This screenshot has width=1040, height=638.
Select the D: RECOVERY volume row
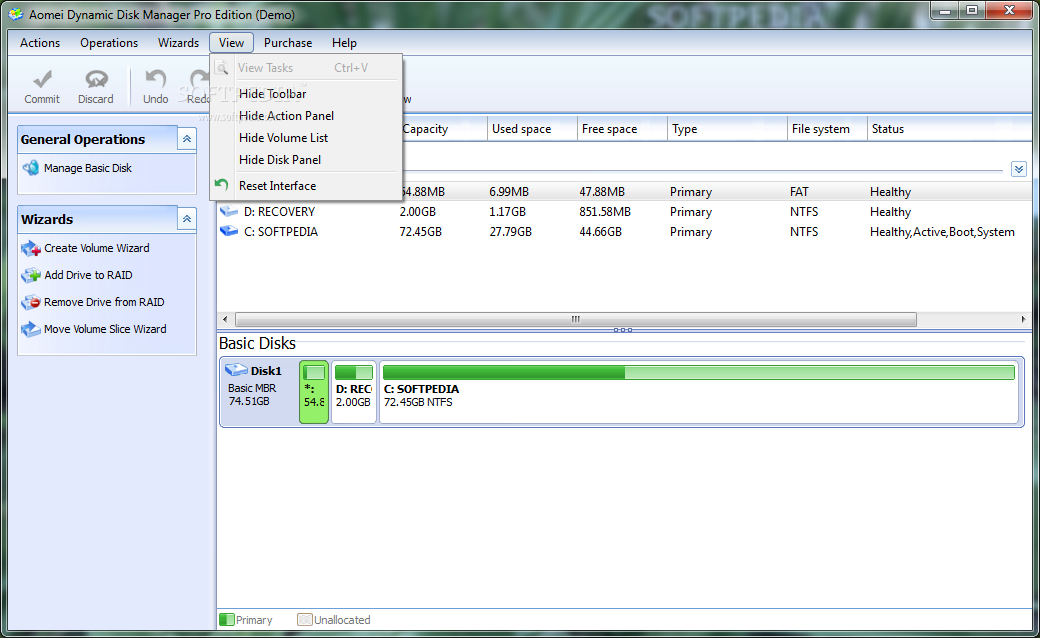click(624, 212)
